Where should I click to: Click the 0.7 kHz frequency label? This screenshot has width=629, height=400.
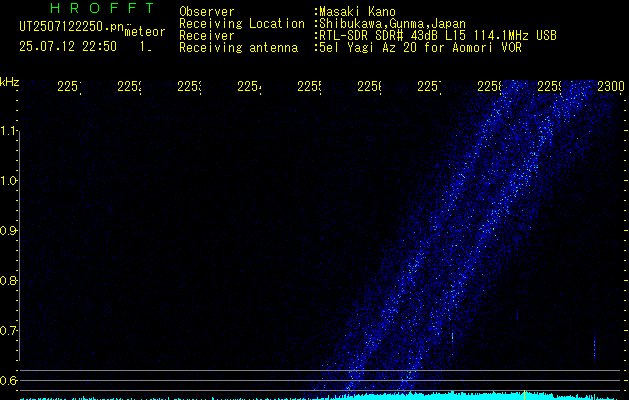[x=9, y=331]
